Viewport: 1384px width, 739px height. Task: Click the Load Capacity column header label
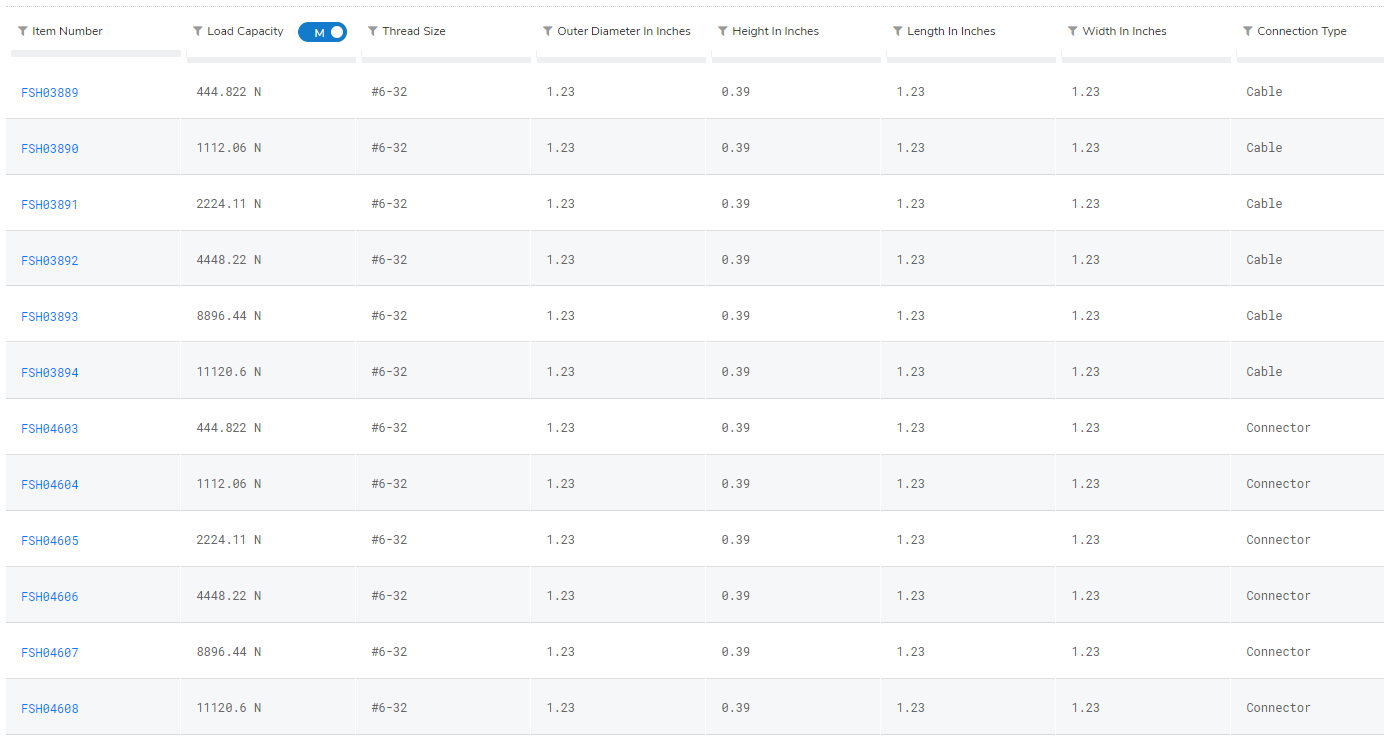[245, 31]
